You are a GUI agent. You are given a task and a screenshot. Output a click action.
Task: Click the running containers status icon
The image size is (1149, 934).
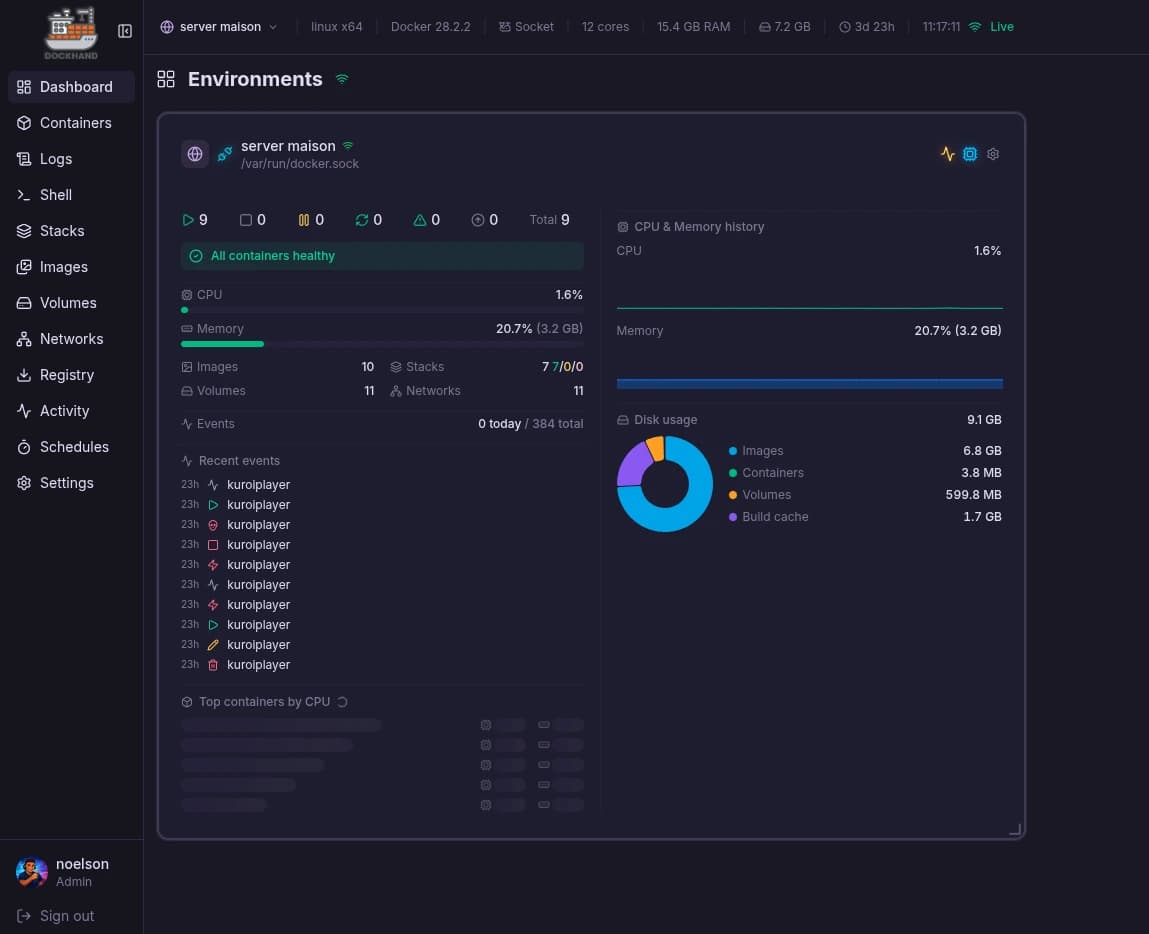[188, 220]
